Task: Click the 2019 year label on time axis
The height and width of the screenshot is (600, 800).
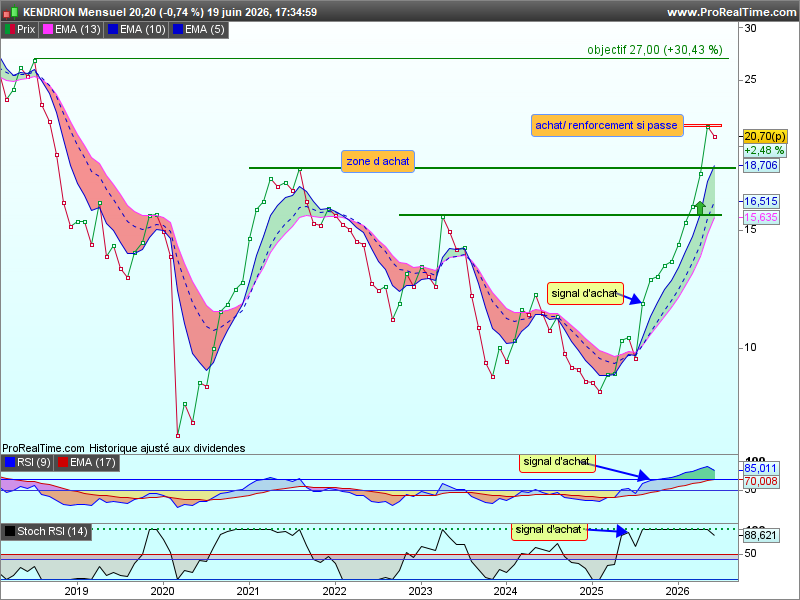Action: (x=77, y=591)
